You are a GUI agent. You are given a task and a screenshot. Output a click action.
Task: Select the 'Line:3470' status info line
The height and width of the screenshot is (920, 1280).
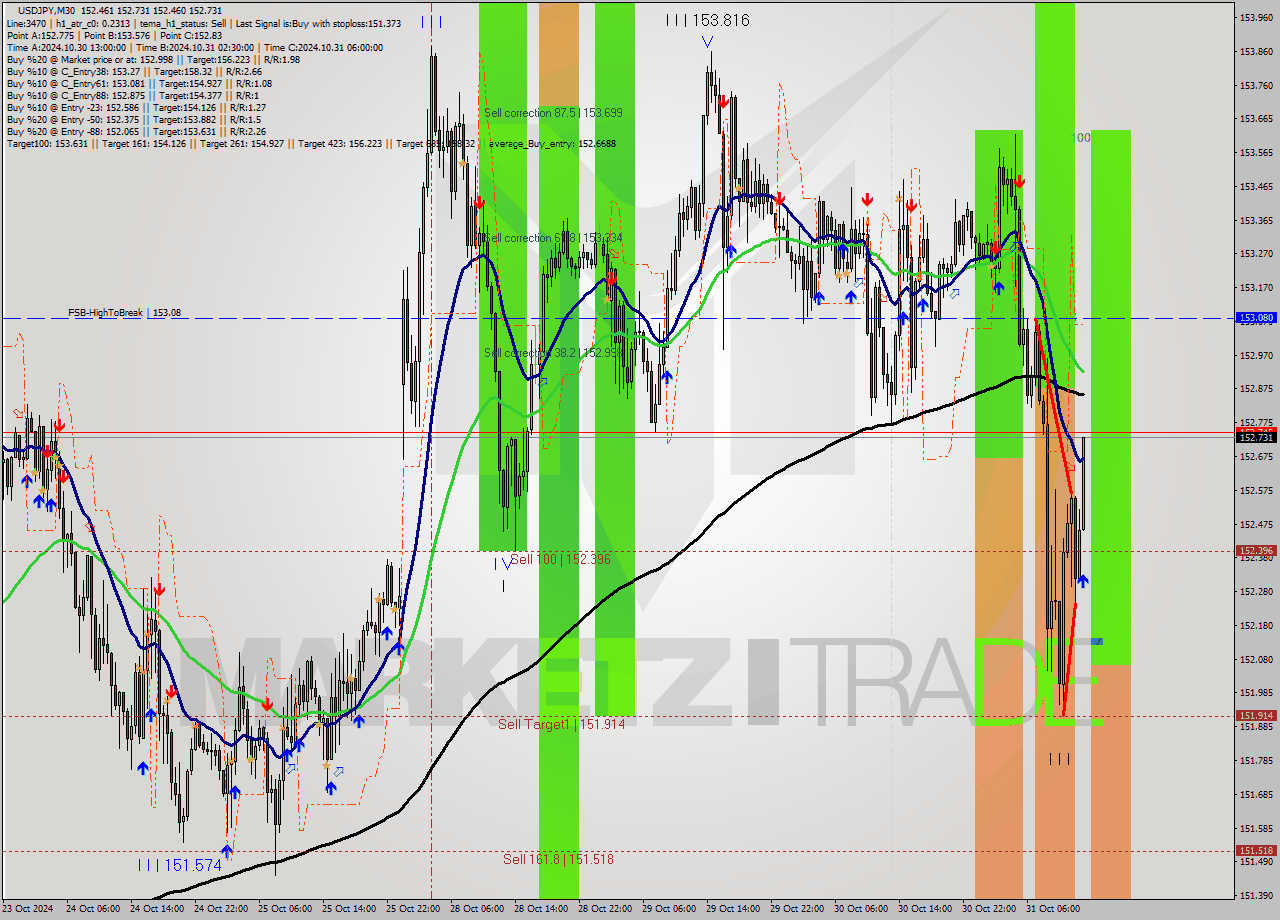(x=204, y=23)
